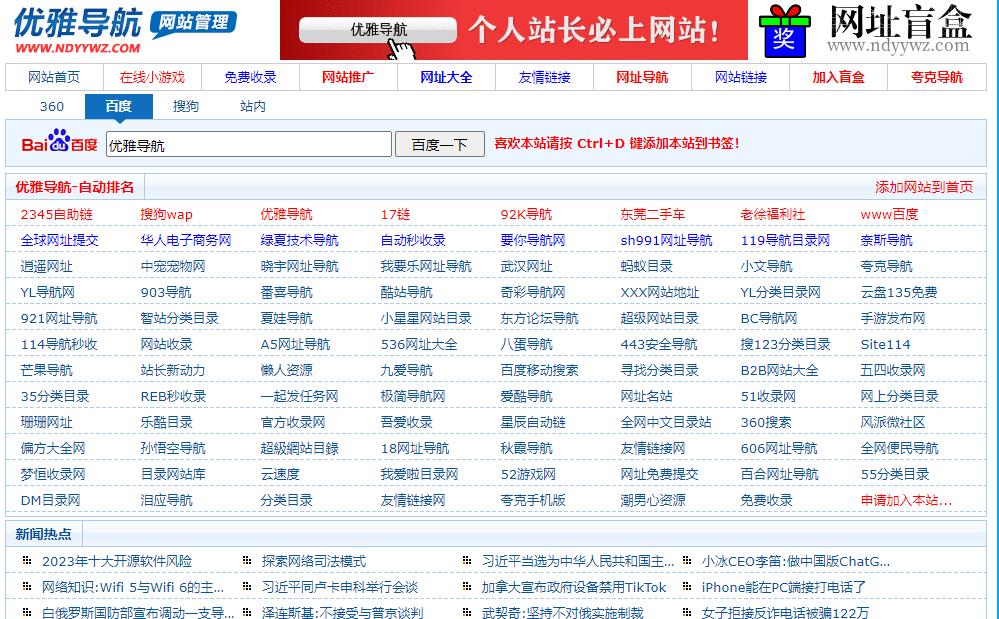999x619 pixels.
Task: Open news iPhone能在PC端接打电话了
Action: point(784,587)
